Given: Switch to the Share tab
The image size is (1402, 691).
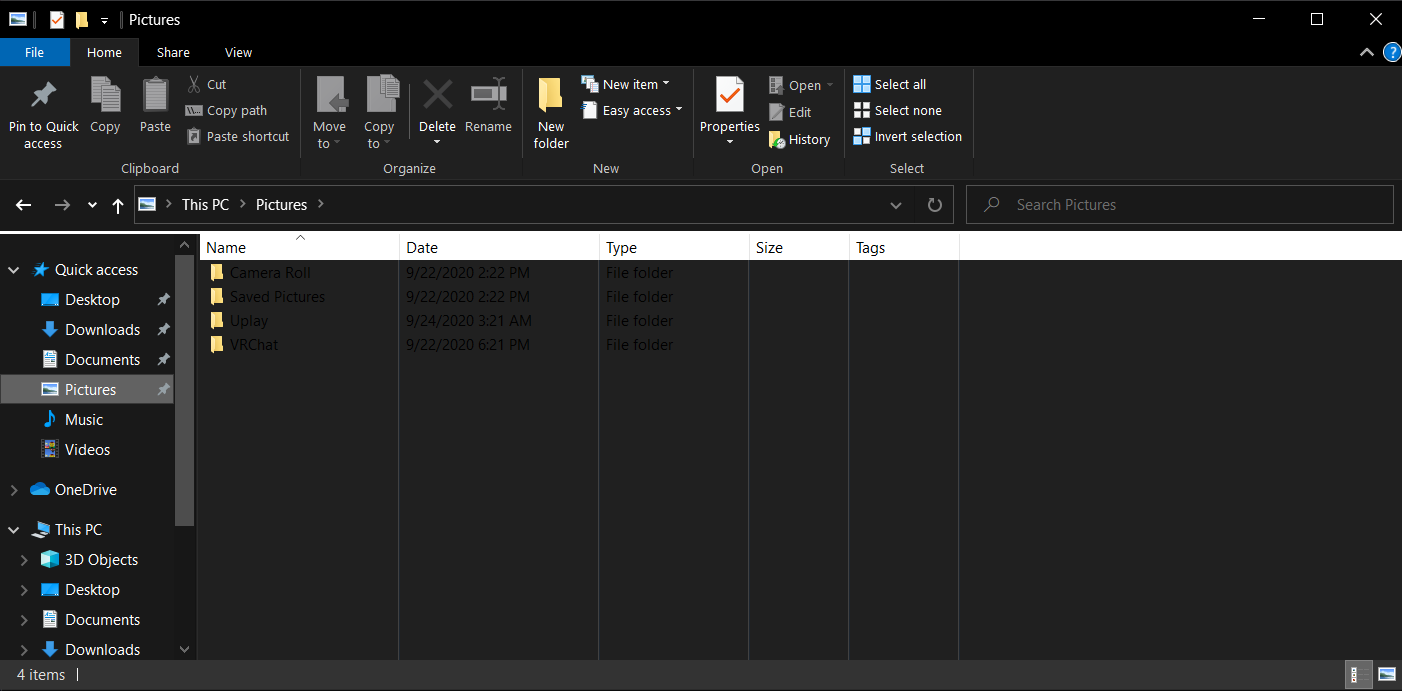Looking at the screenshot, I should [173, 53].
